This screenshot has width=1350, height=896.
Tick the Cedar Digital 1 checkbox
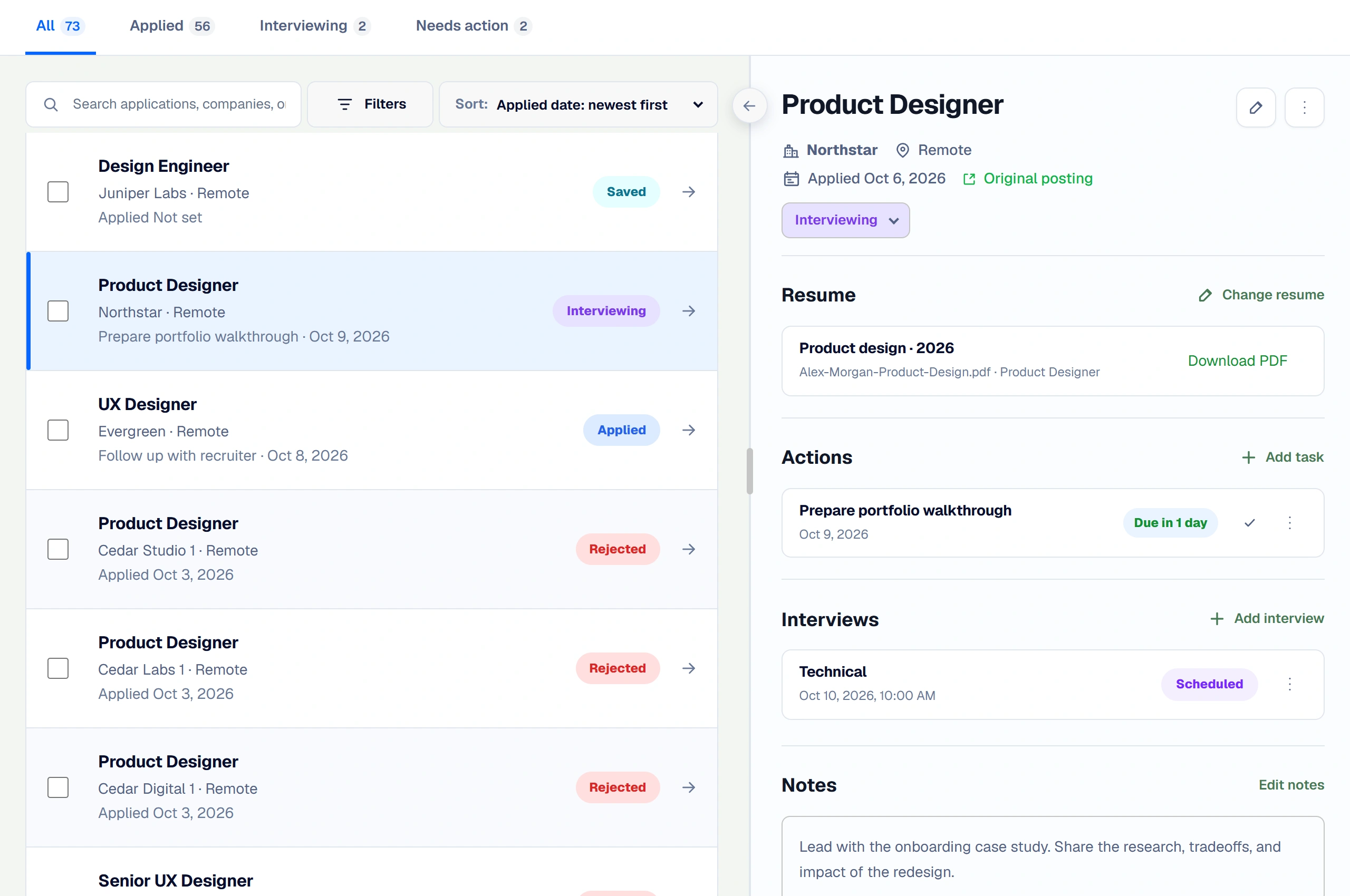(x=58, y=787)
